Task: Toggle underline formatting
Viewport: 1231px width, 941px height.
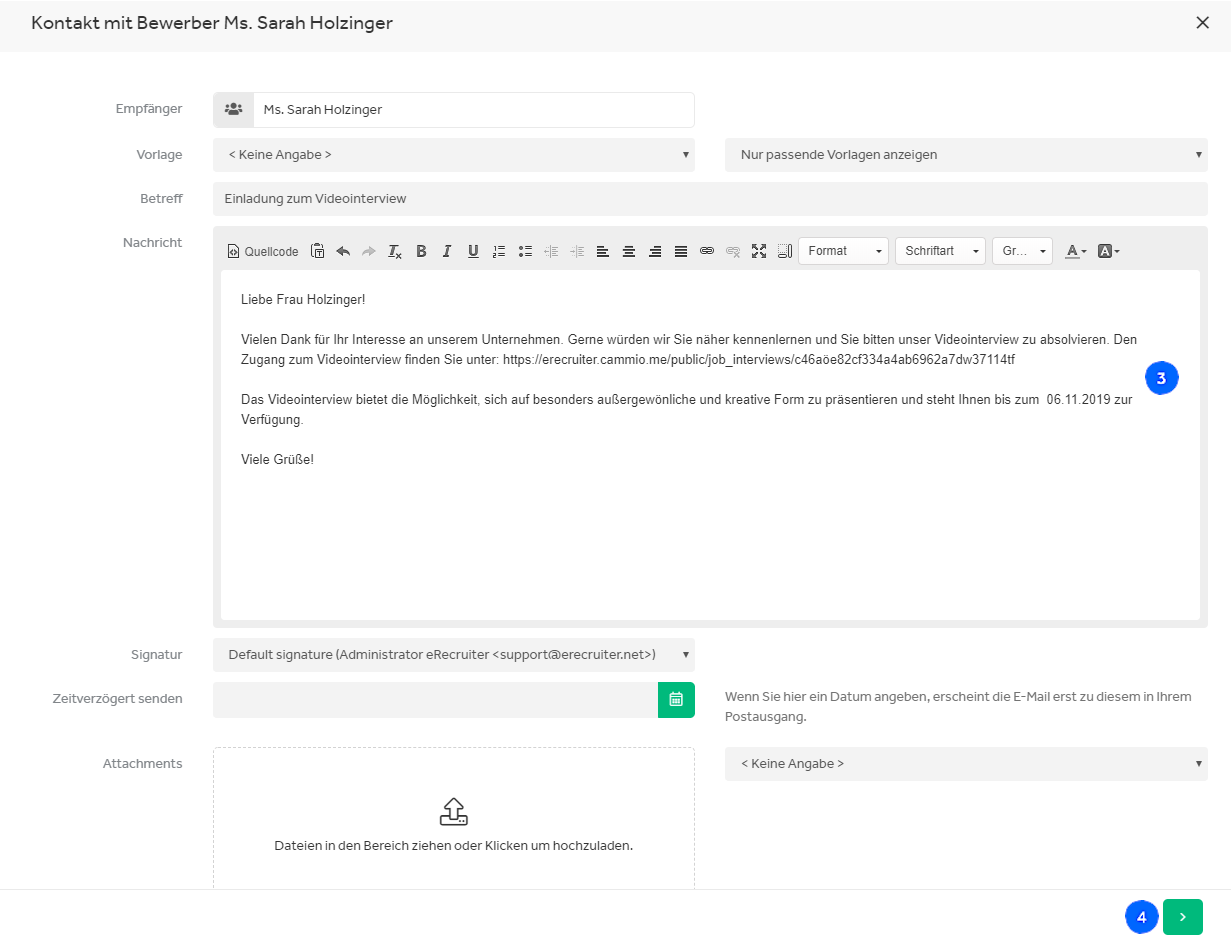Action: pyautogui.click(x=473, y=251)
